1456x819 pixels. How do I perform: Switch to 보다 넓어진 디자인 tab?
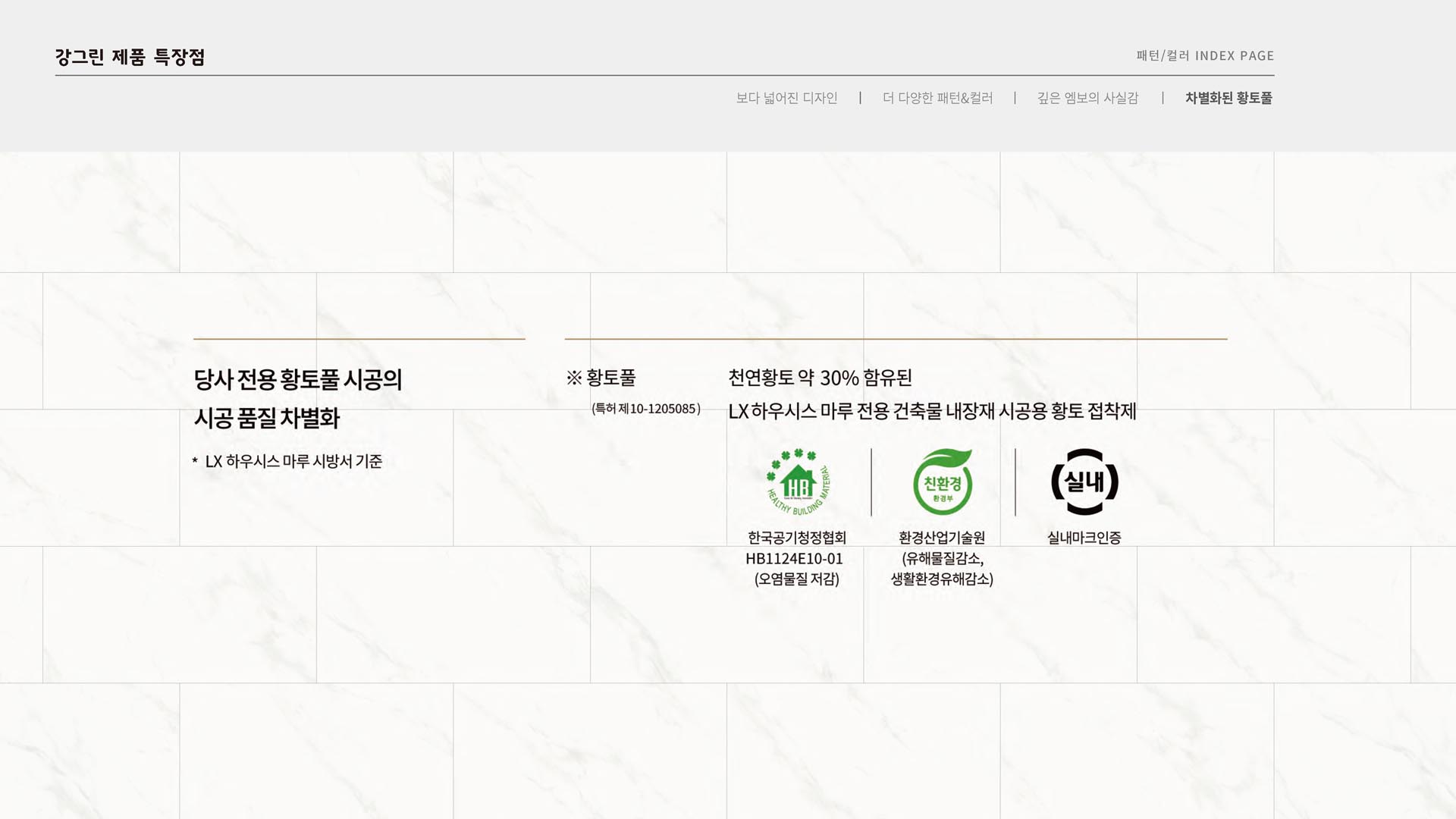point(786,98)
